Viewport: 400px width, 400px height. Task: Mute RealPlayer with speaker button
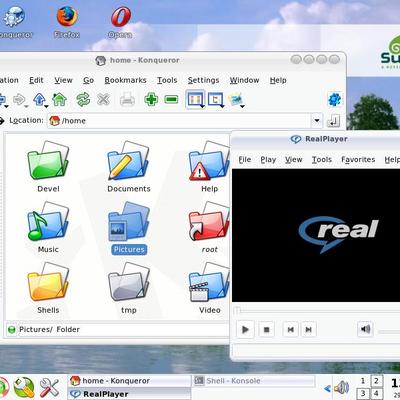pos(365,329)
